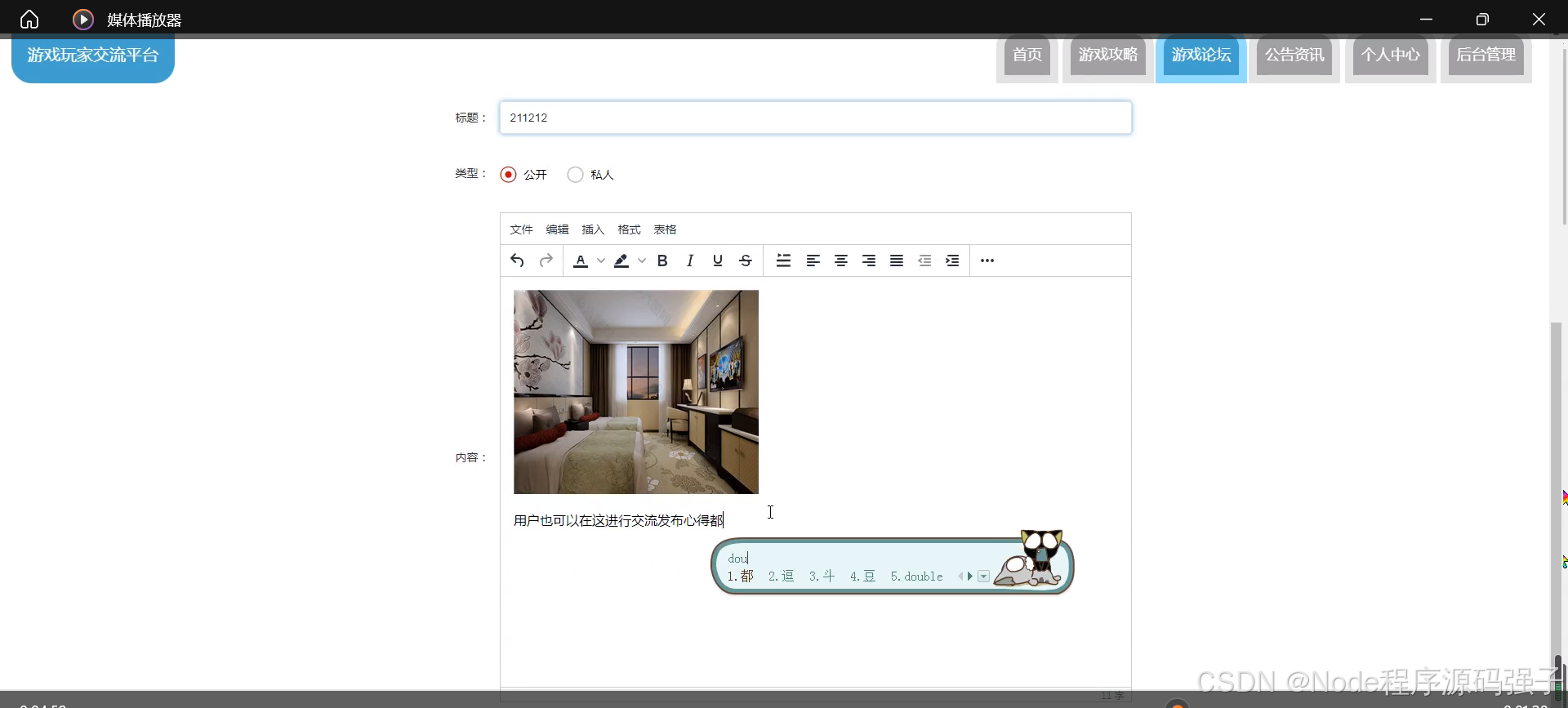This screenshot has height=708, width=1568.
Task: Apply background highlight color marker
Action: click(x=621, y=260)
